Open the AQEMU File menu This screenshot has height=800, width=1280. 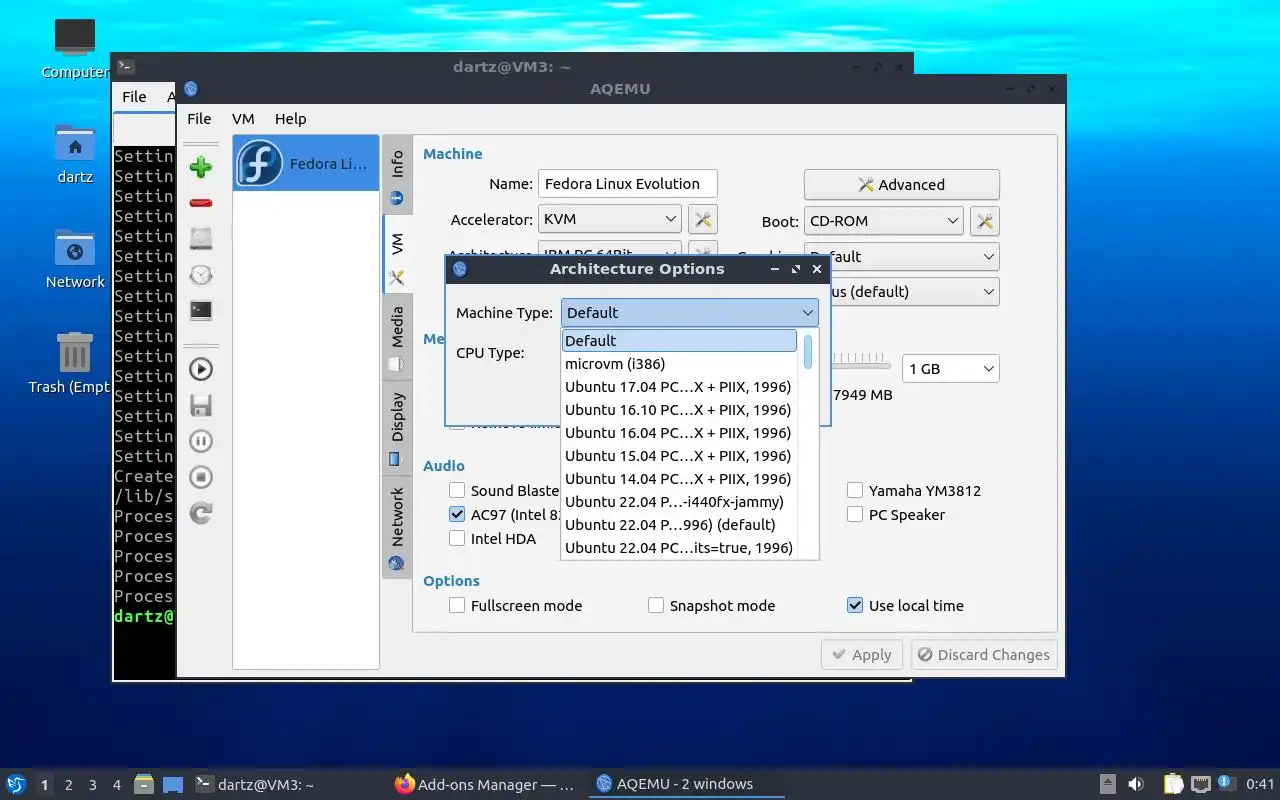point(199,118)
